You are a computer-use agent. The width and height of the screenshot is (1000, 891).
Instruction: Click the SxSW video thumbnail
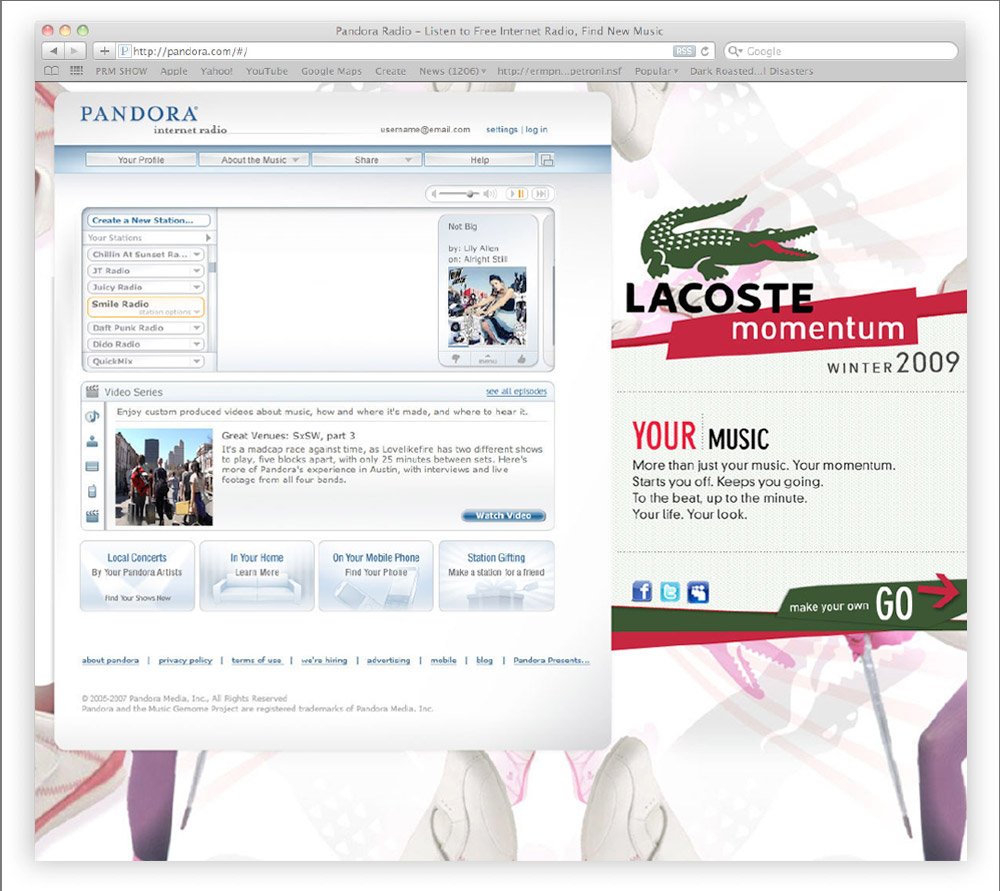[164, 477]
